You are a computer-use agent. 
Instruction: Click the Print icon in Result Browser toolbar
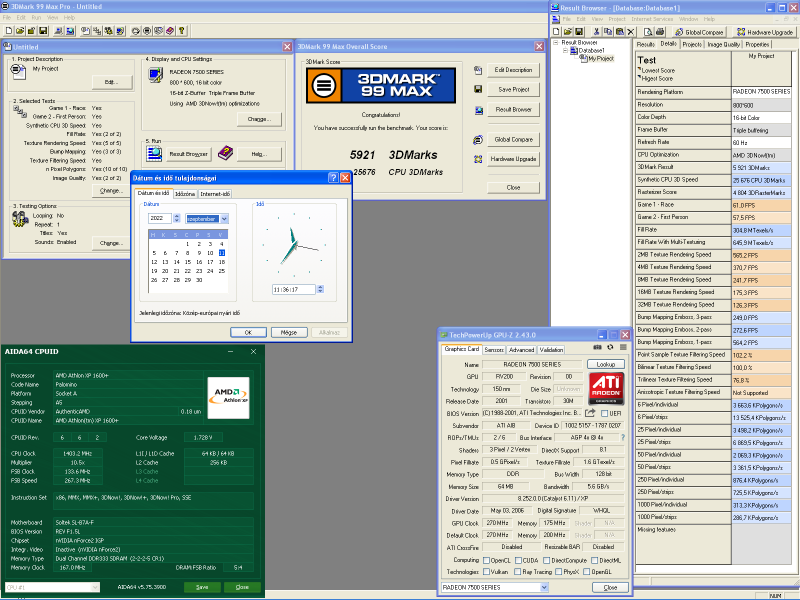click(660, 32)
